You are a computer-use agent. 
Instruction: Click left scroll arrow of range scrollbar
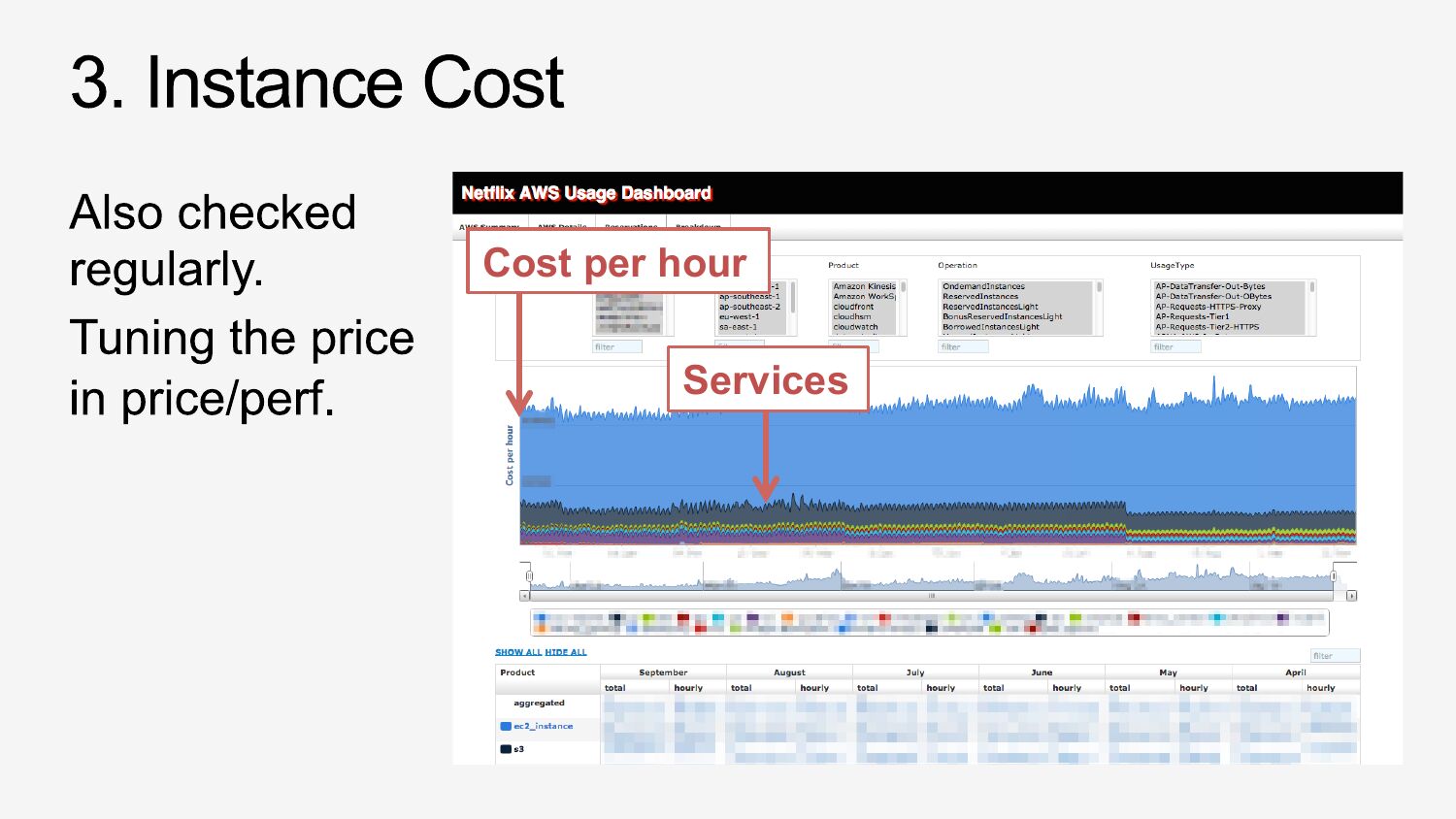pyautogui.click(x=525, y=596)
